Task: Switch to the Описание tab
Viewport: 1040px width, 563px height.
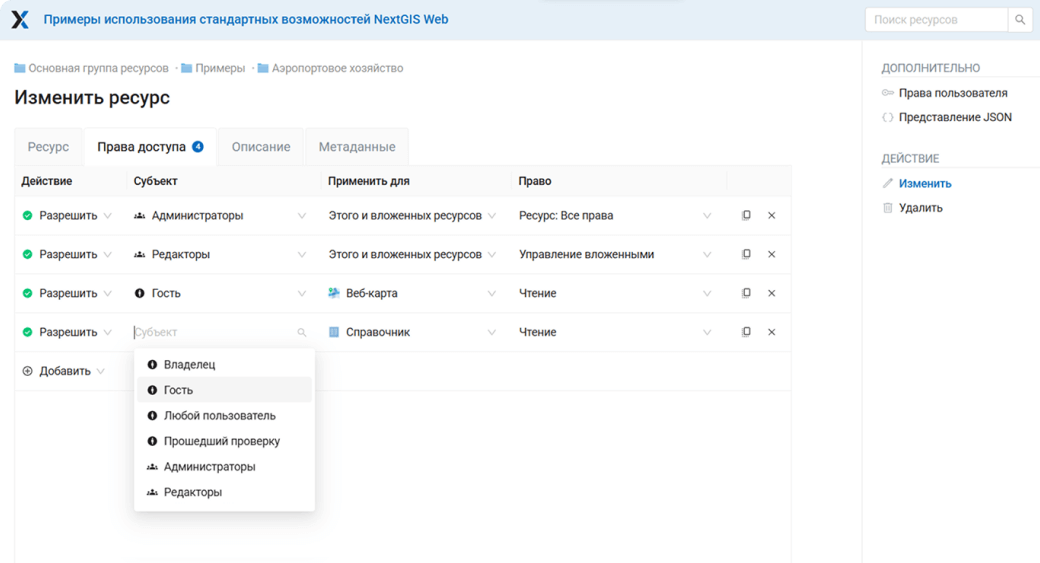Action: [x=261, y=147]
